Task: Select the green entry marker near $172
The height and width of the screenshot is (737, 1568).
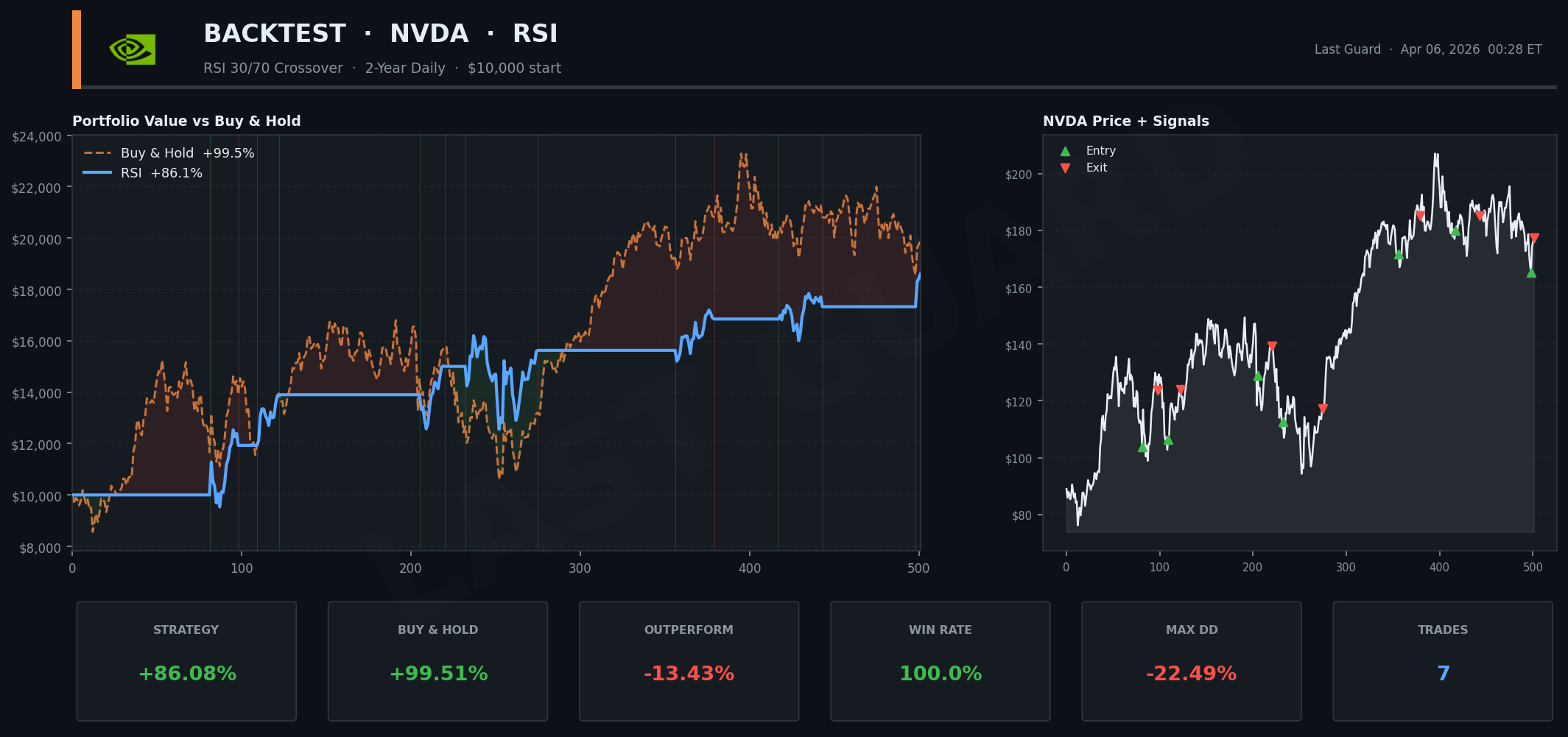Action: (x=1399, y=255)
